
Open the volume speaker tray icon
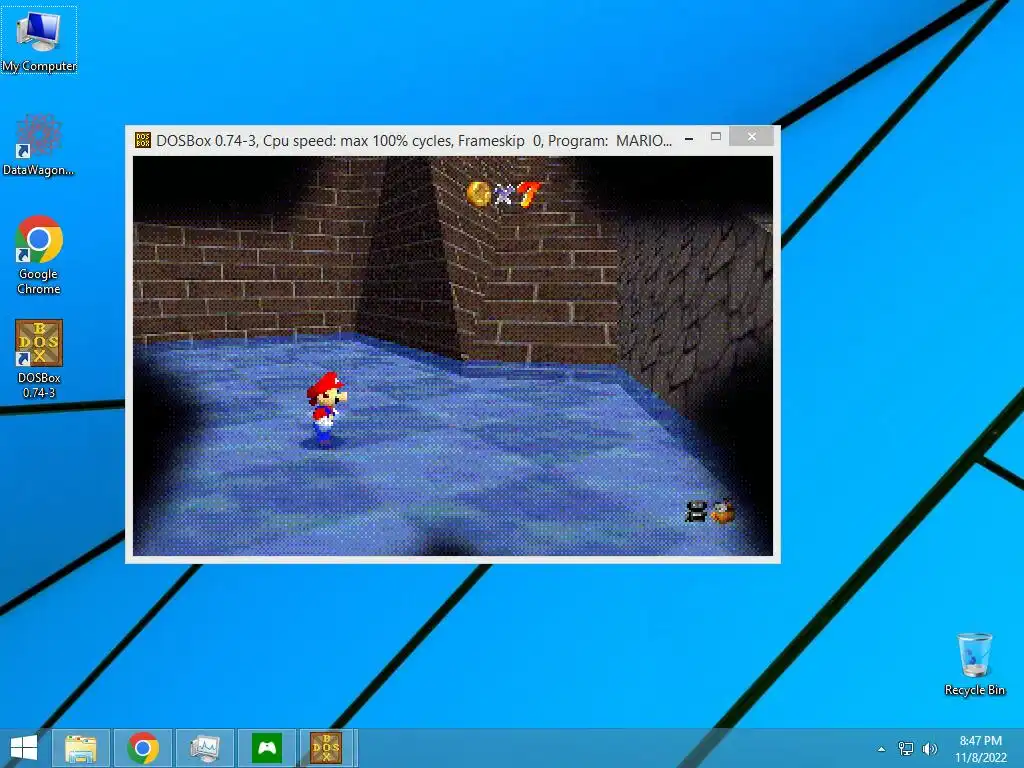click(929, 749)
